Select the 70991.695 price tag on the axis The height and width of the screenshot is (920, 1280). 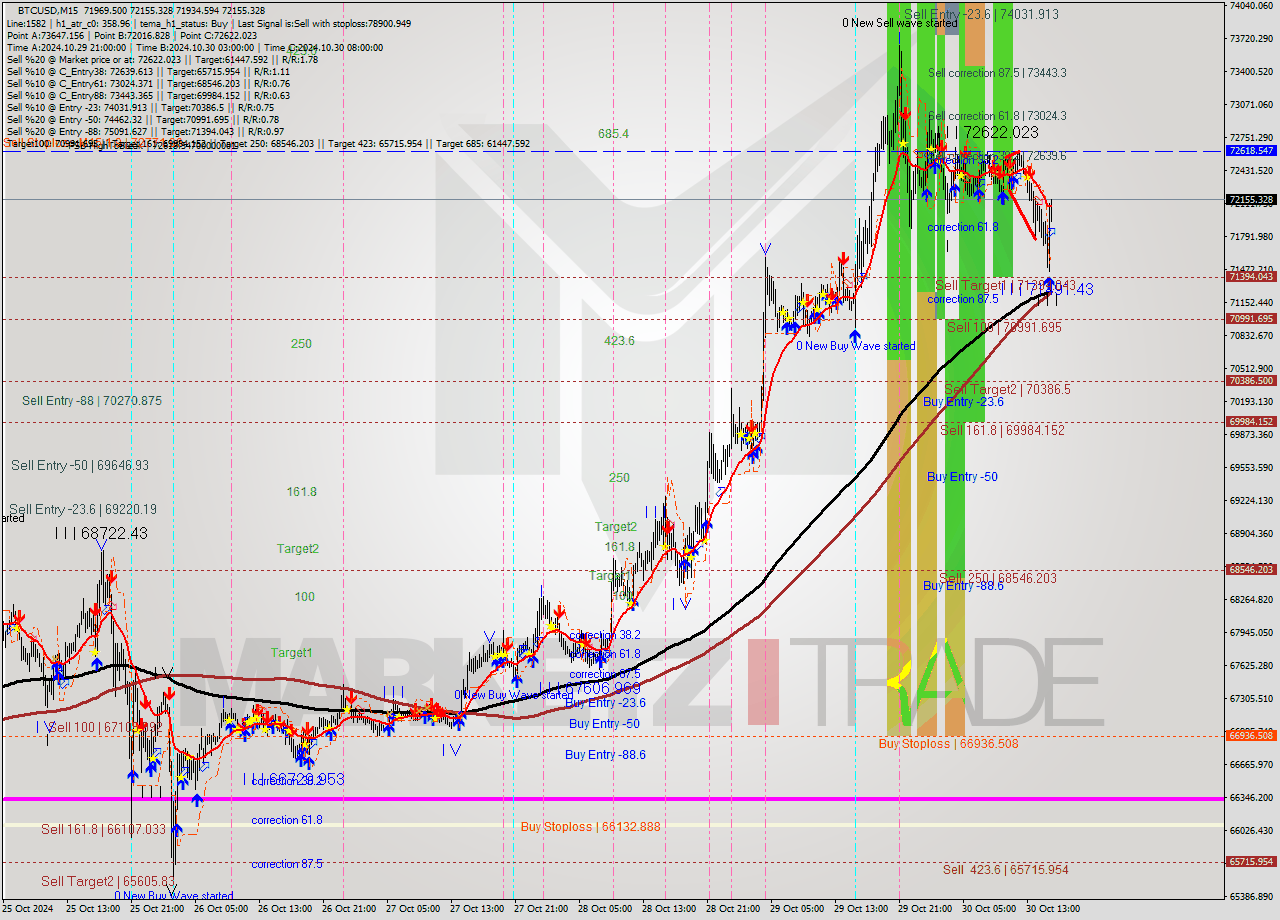(x=1250, y=319)
